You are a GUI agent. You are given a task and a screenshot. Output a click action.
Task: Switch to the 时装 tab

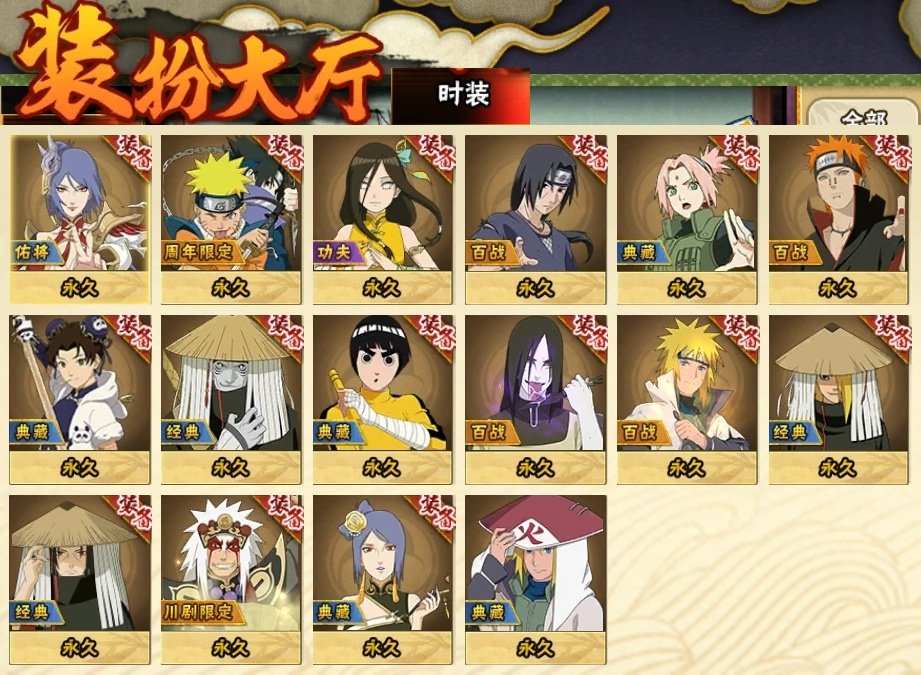point(462,95)
